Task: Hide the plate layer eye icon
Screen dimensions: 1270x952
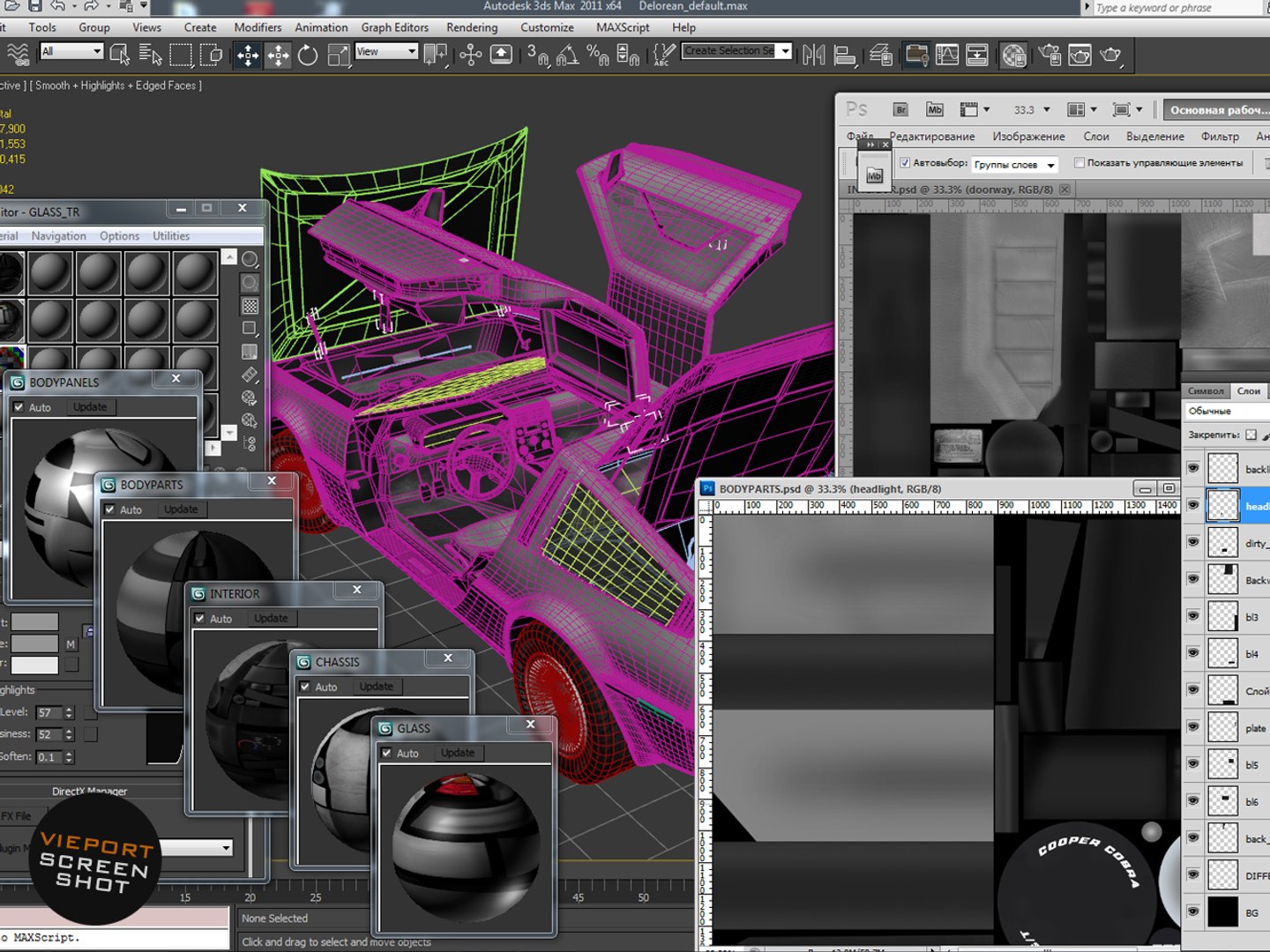Action: pyautogui.click(x=1193, y=727)
